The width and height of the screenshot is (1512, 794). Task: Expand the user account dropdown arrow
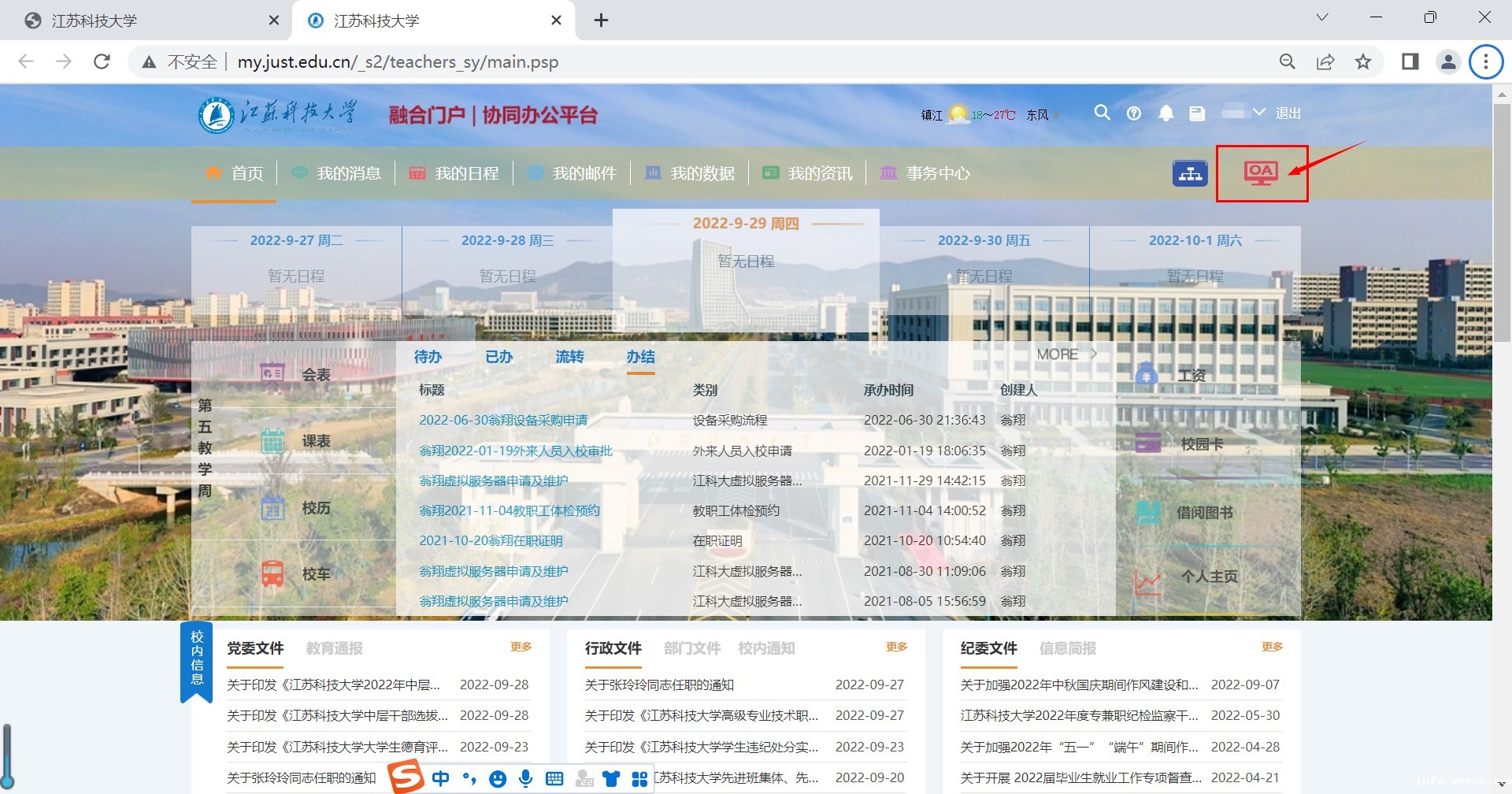click(x=1258, y=113)
